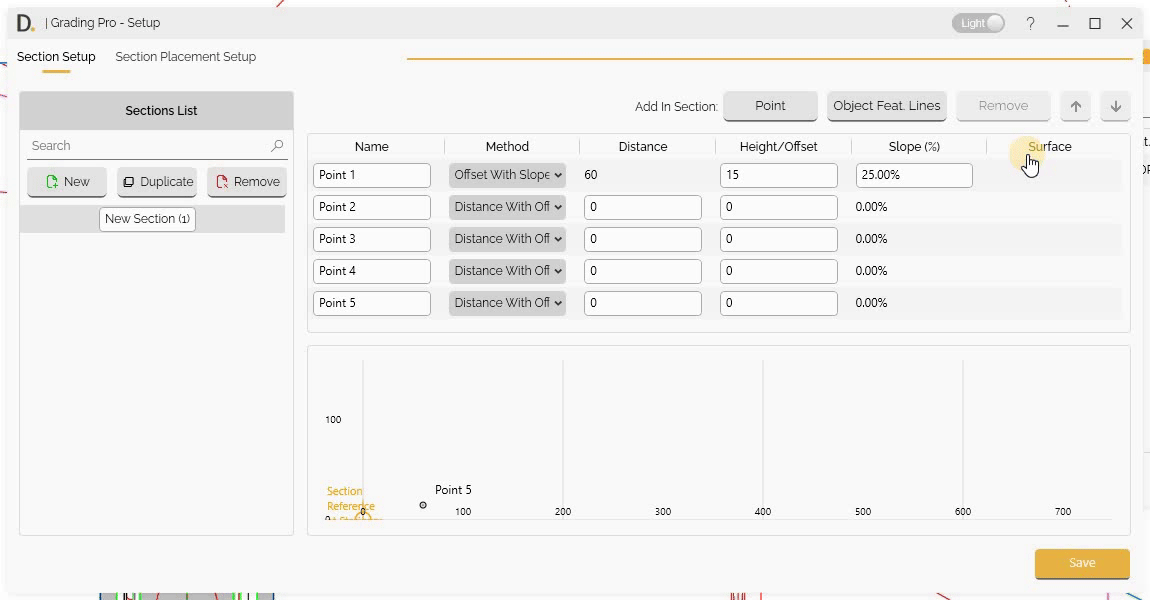
Task: Create a new section with the New icon
Action: pos(66,181)
